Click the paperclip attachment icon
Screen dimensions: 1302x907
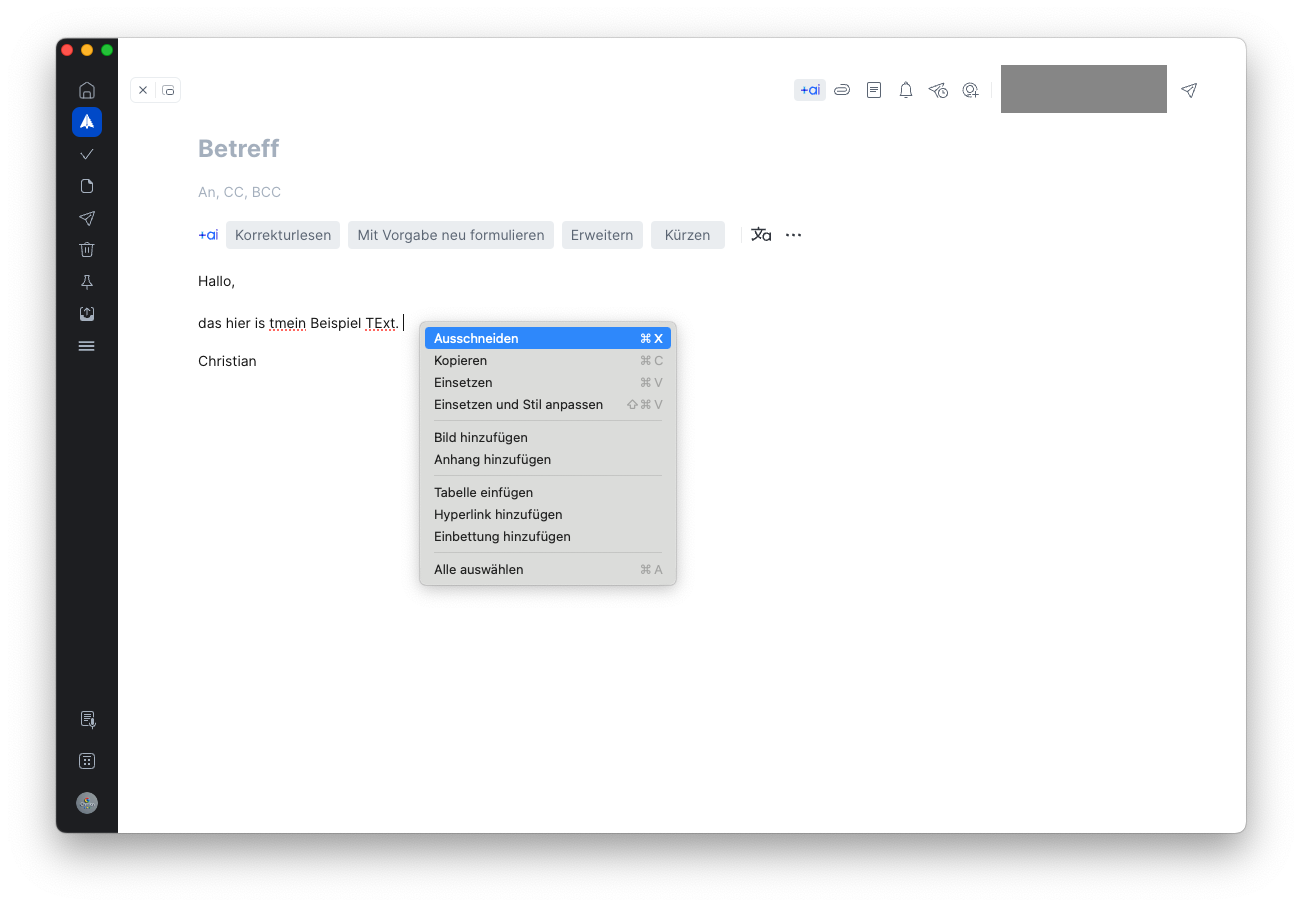pyautogui.click(x=842, y=90)
